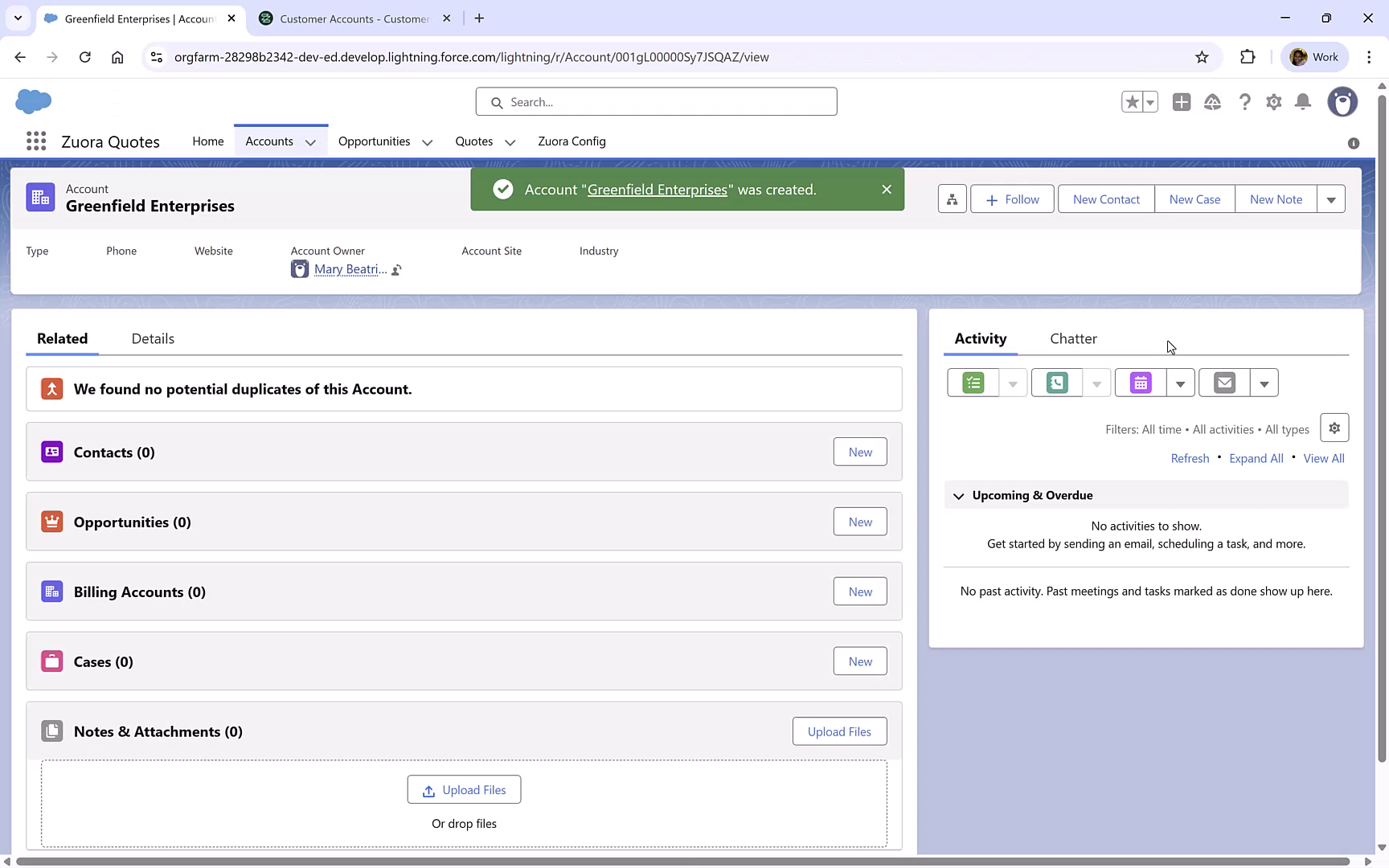Expand the Accounts navigation dropdown

click(312, 141)
